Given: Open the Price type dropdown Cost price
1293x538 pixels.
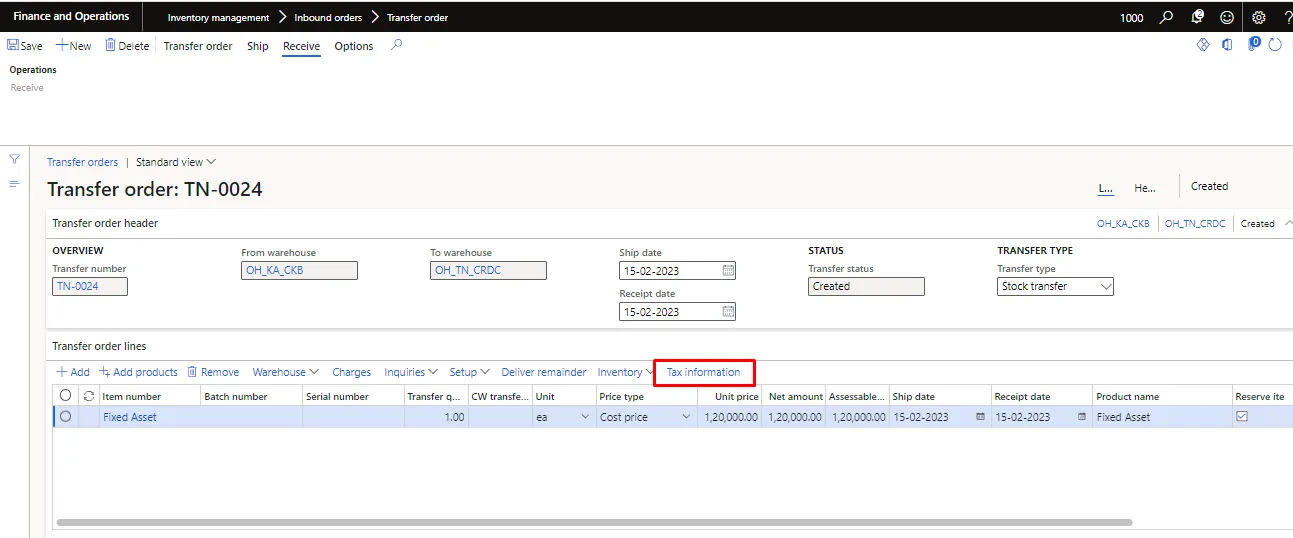Looking at the screenshot, I should (x=686, y=417).
